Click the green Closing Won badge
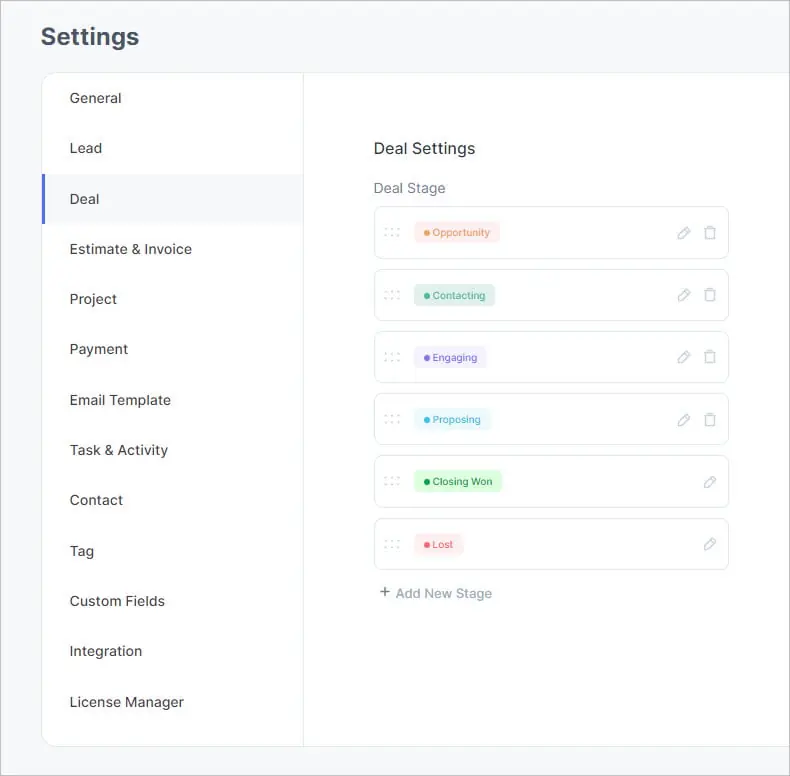This screenshot has height=776, width=790. (x=458, y=481)
